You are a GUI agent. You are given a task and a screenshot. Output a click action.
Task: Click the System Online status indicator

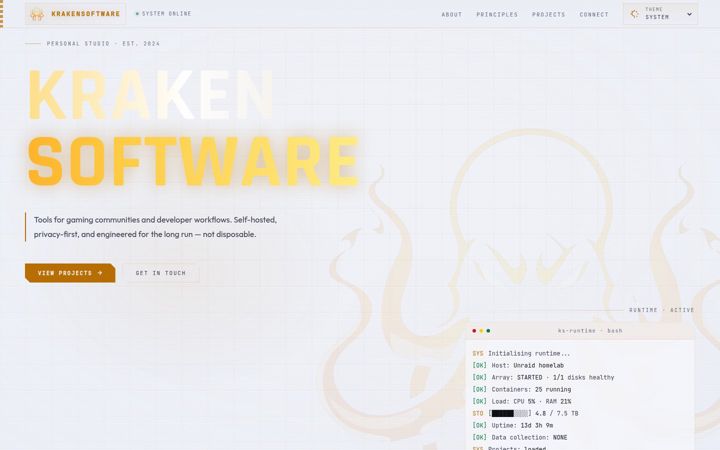coord(163,14)
